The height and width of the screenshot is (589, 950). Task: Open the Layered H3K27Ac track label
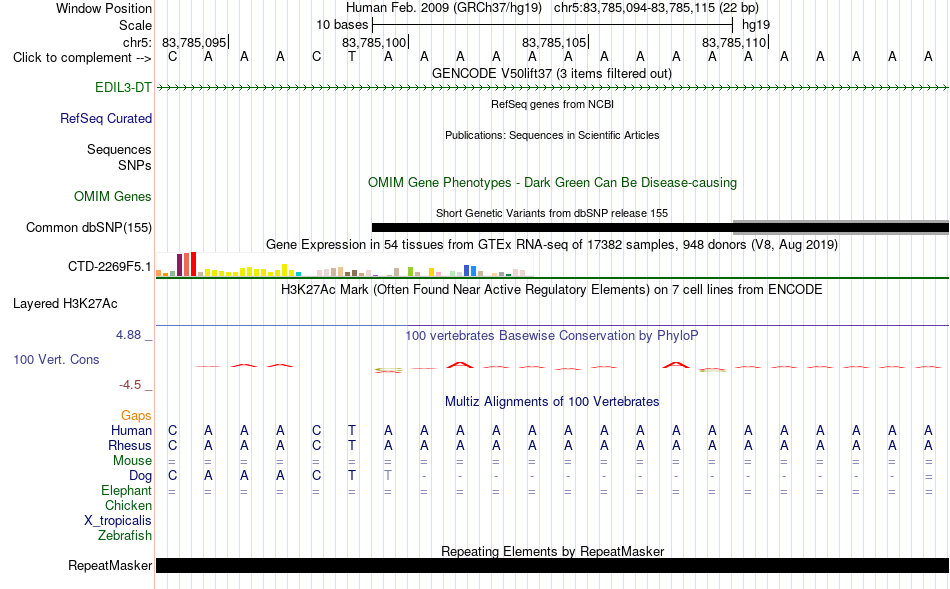coord(65,304)
